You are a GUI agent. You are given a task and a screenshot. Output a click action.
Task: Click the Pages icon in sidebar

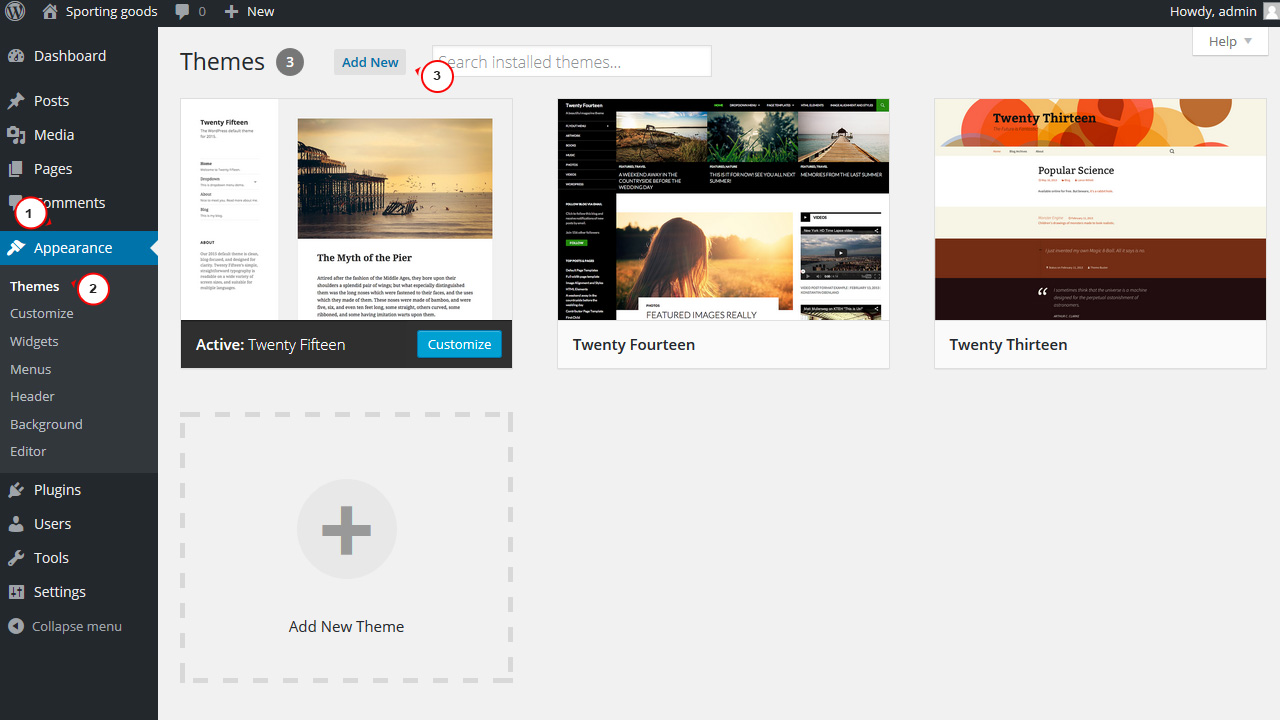(16, 169)
